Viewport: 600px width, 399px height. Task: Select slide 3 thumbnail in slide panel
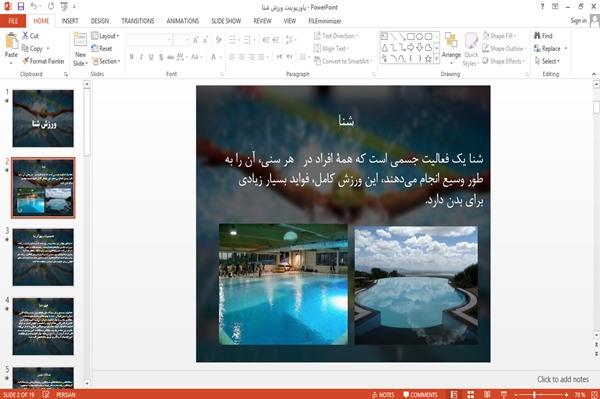tap(43, 257)
